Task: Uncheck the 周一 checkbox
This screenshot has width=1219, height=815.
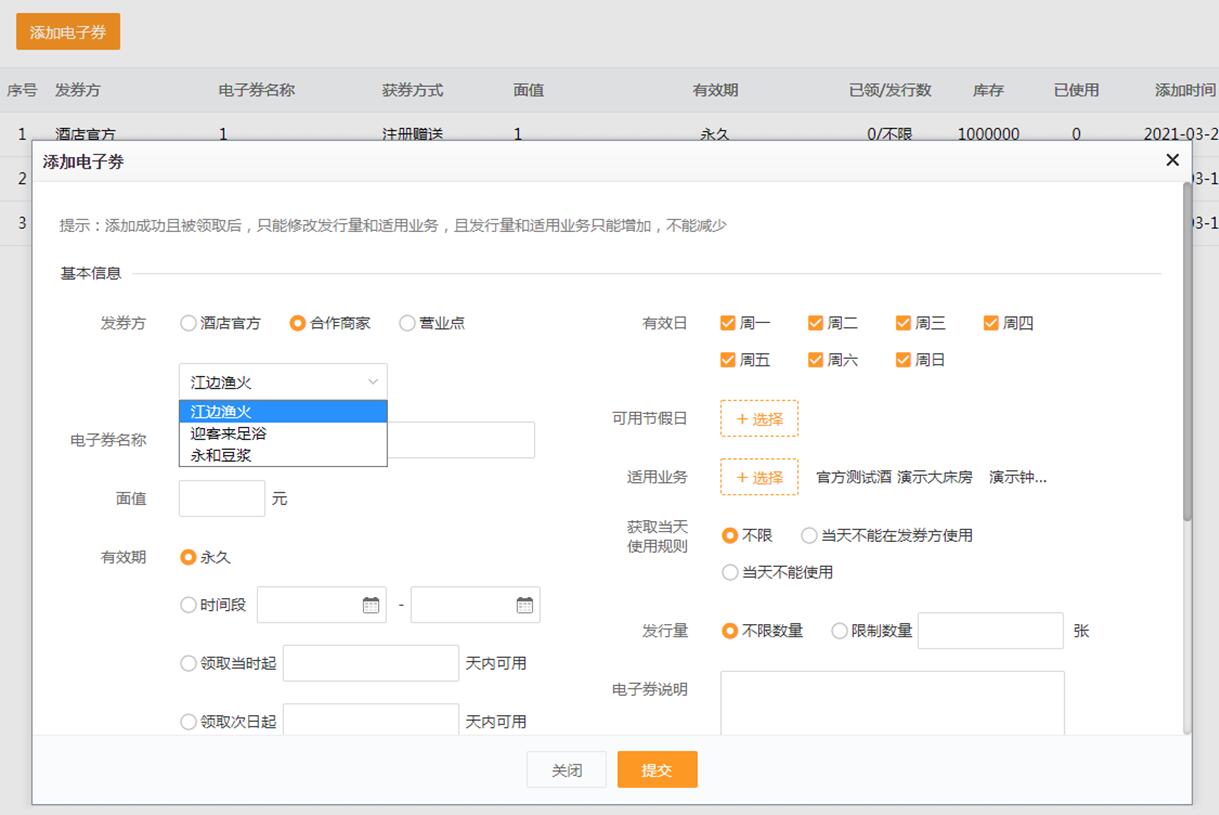Action: (x=728, y=323)
